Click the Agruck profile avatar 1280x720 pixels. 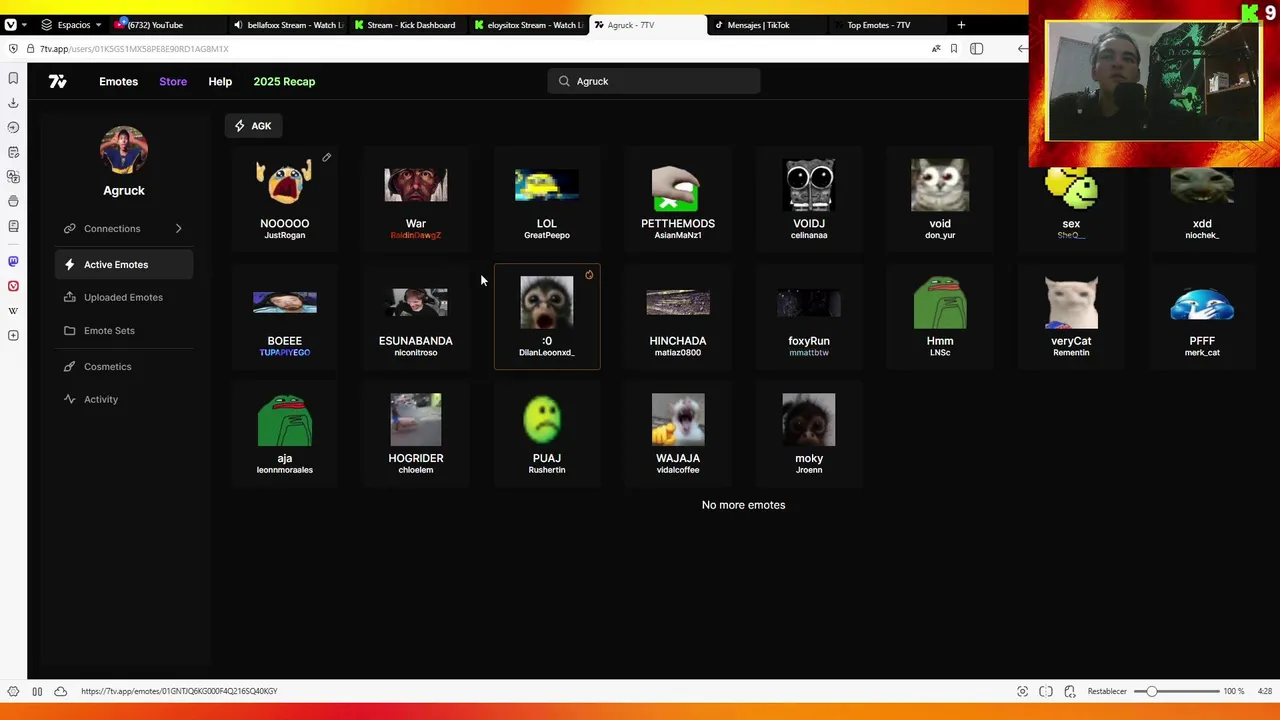[x=124, y=150]
